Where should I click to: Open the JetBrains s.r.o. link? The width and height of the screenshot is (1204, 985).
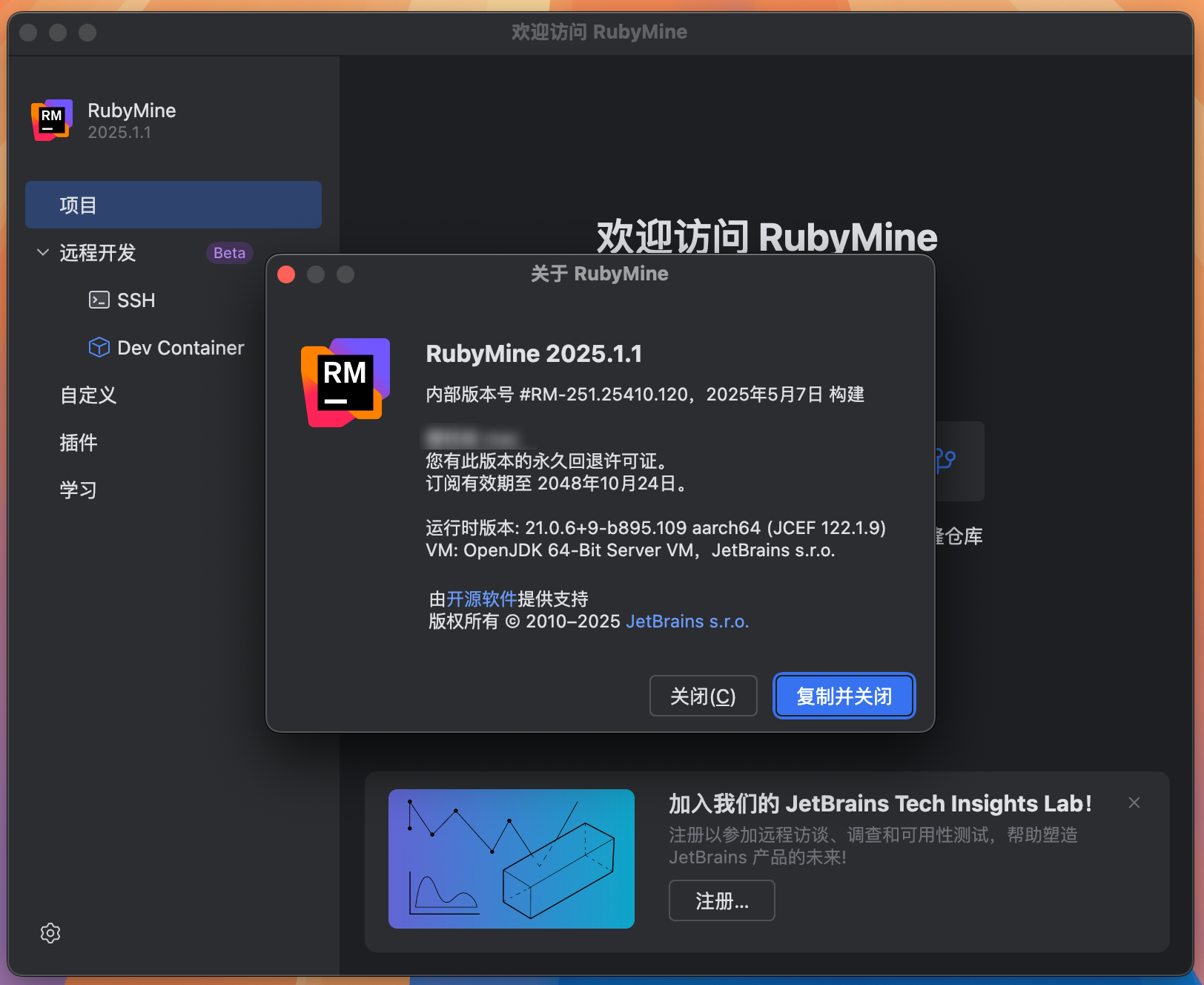pyautogui.click(x=687, y=621)
